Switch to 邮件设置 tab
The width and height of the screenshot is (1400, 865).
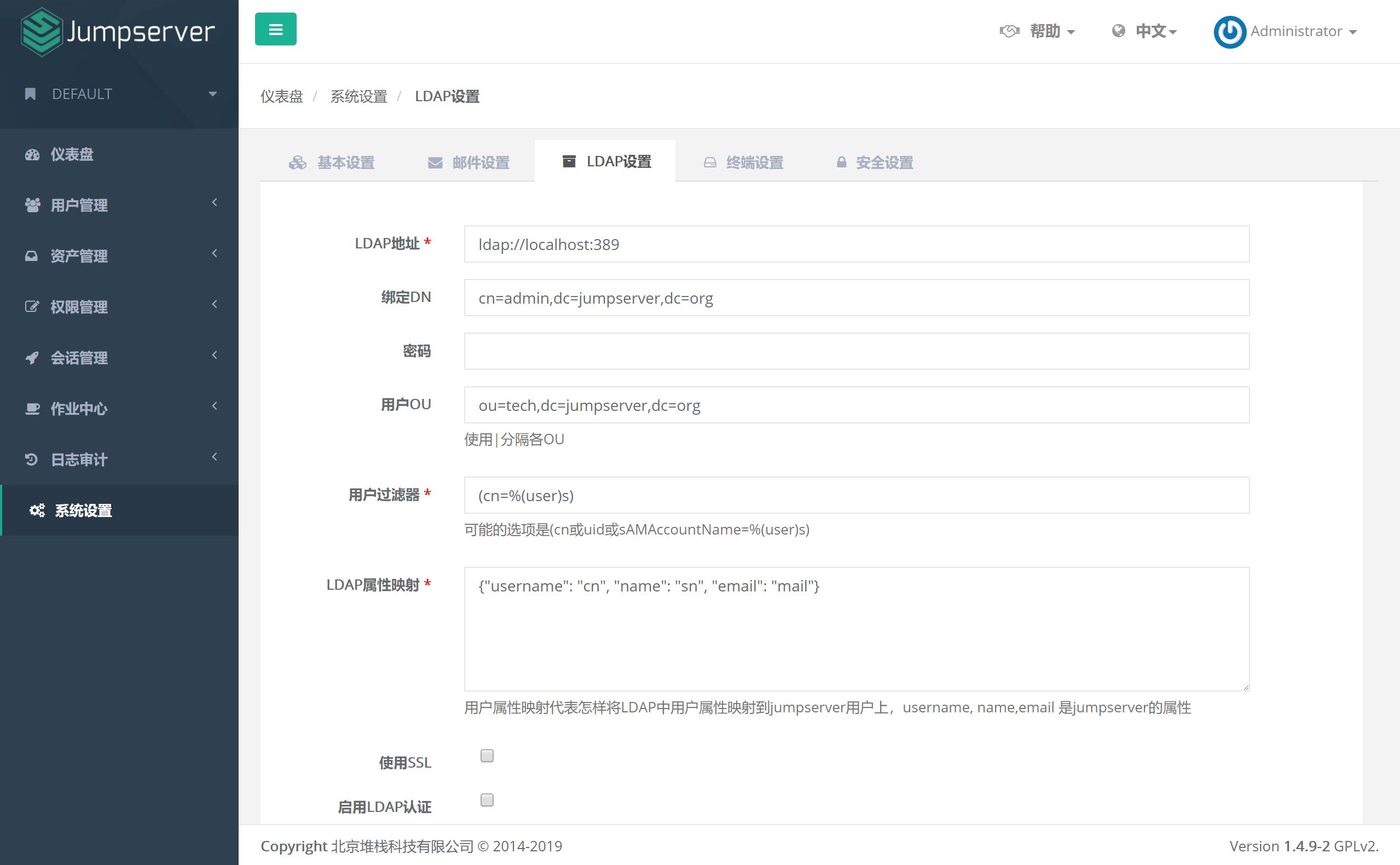(x=467, y=161)
